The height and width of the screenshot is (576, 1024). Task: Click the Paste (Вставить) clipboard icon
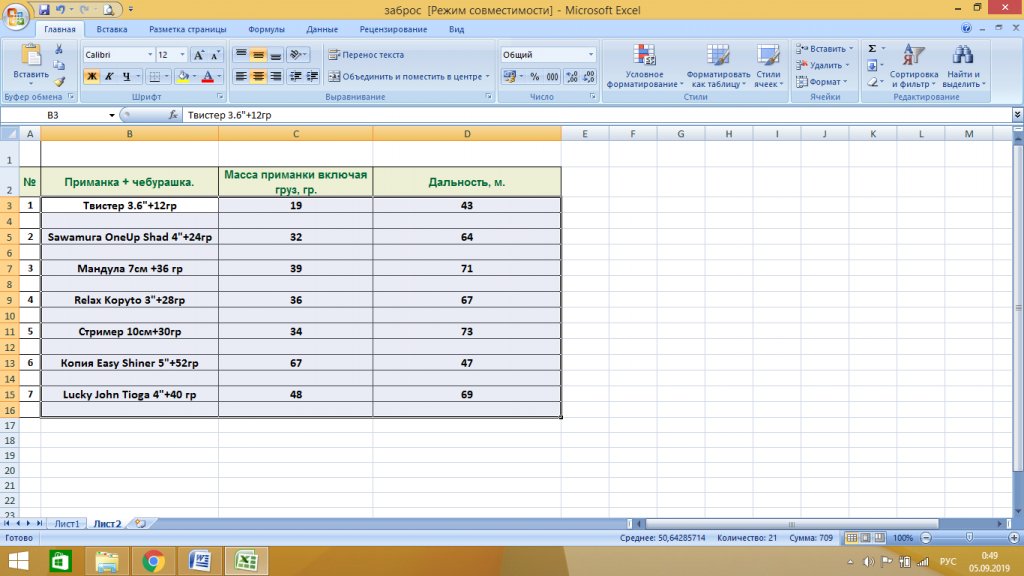coord(31,56)
